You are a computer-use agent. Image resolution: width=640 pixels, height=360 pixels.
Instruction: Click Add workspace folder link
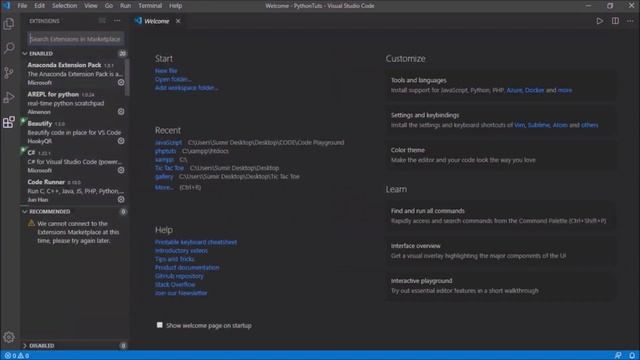pyautogui.click(x=187, y=88)
